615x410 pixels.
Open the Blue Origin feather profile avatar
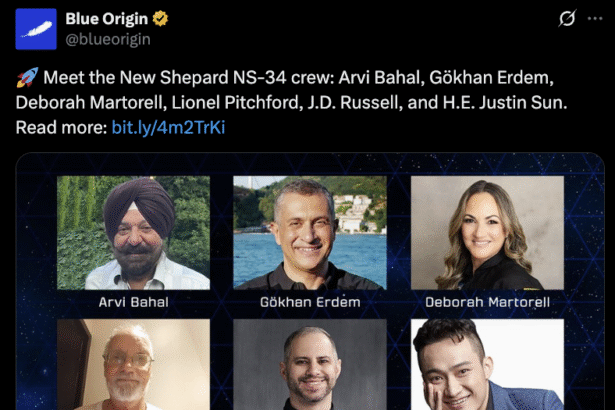point(36,29)
